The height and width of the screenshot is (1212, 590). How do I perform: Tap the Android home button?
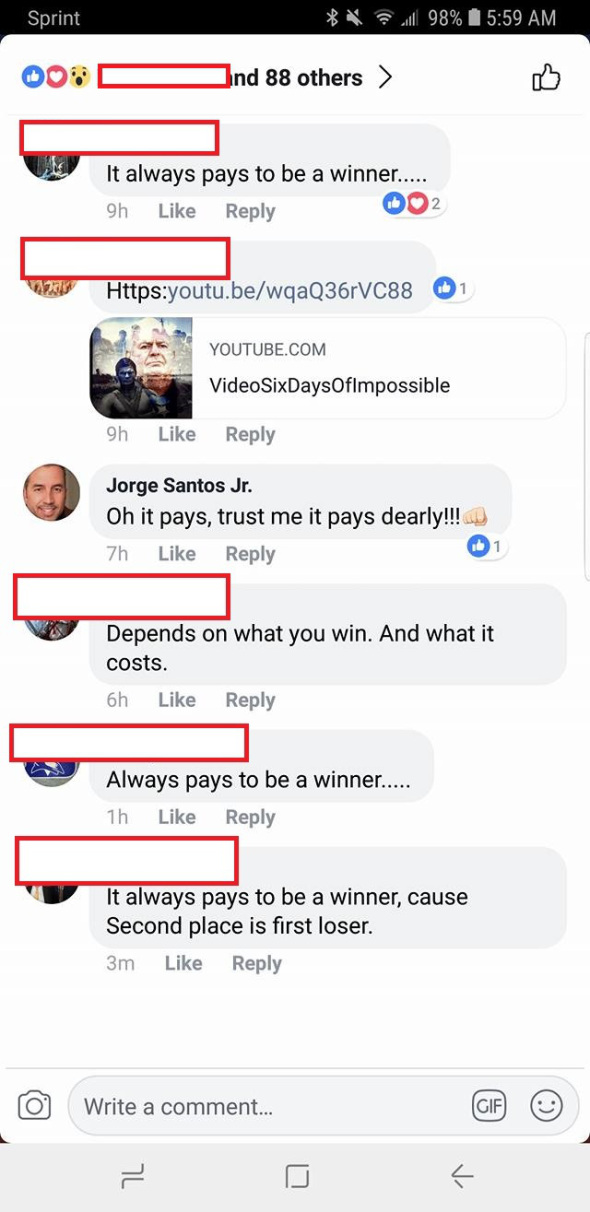point(297,1176)
